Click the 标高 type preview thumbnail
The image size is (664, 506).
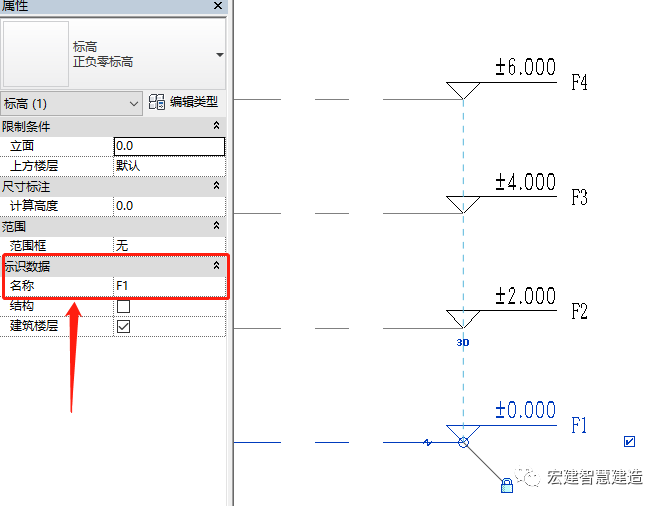coord(36,54)
